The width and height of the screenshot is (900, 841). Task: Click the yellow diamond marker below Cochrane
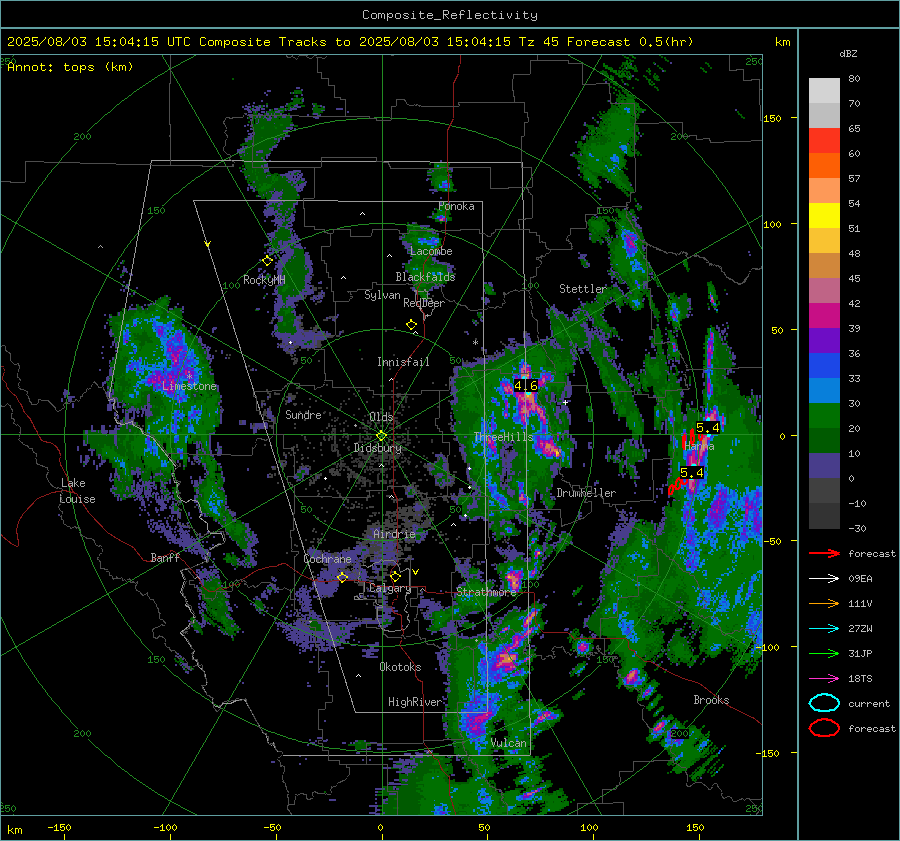point(342,577)
